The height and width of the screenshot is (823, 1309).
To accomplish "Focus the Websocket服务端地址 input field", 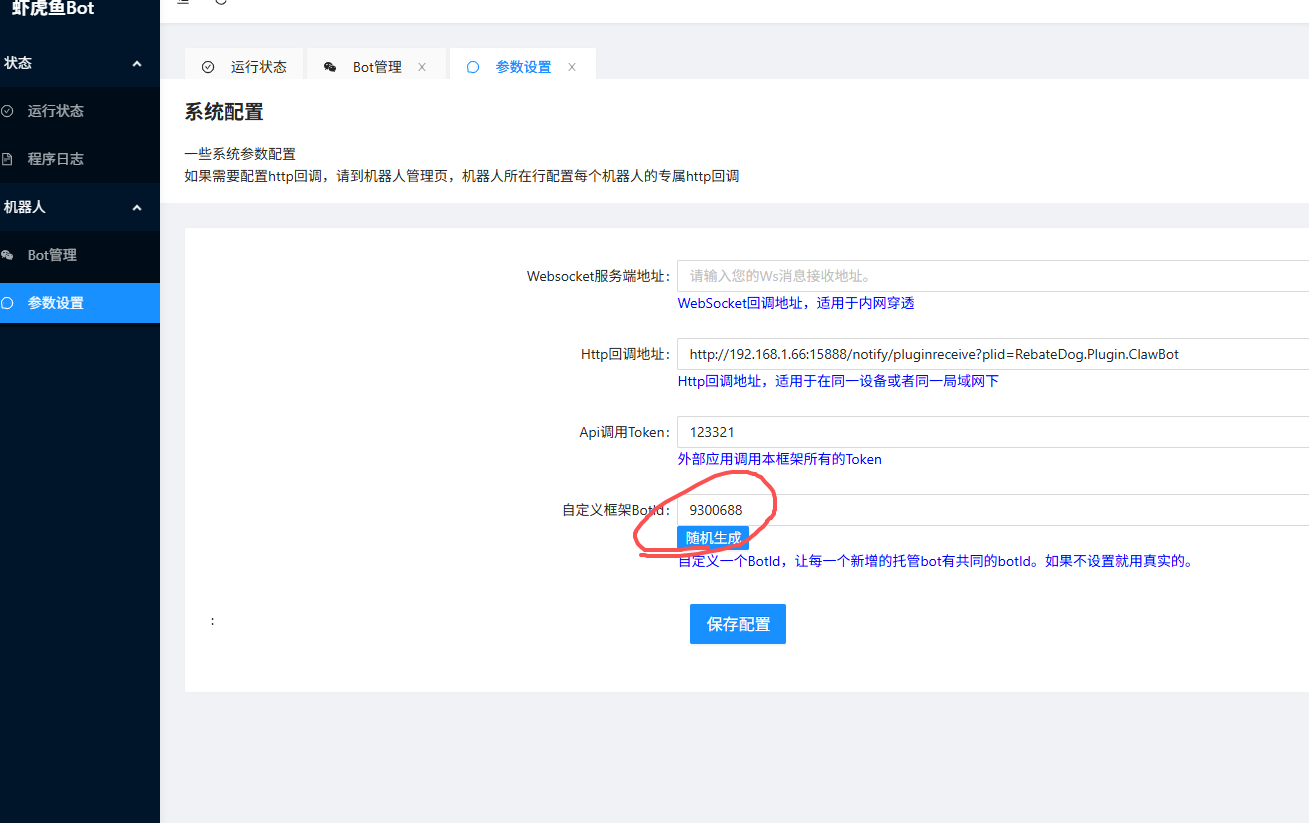I will [990, 276].
